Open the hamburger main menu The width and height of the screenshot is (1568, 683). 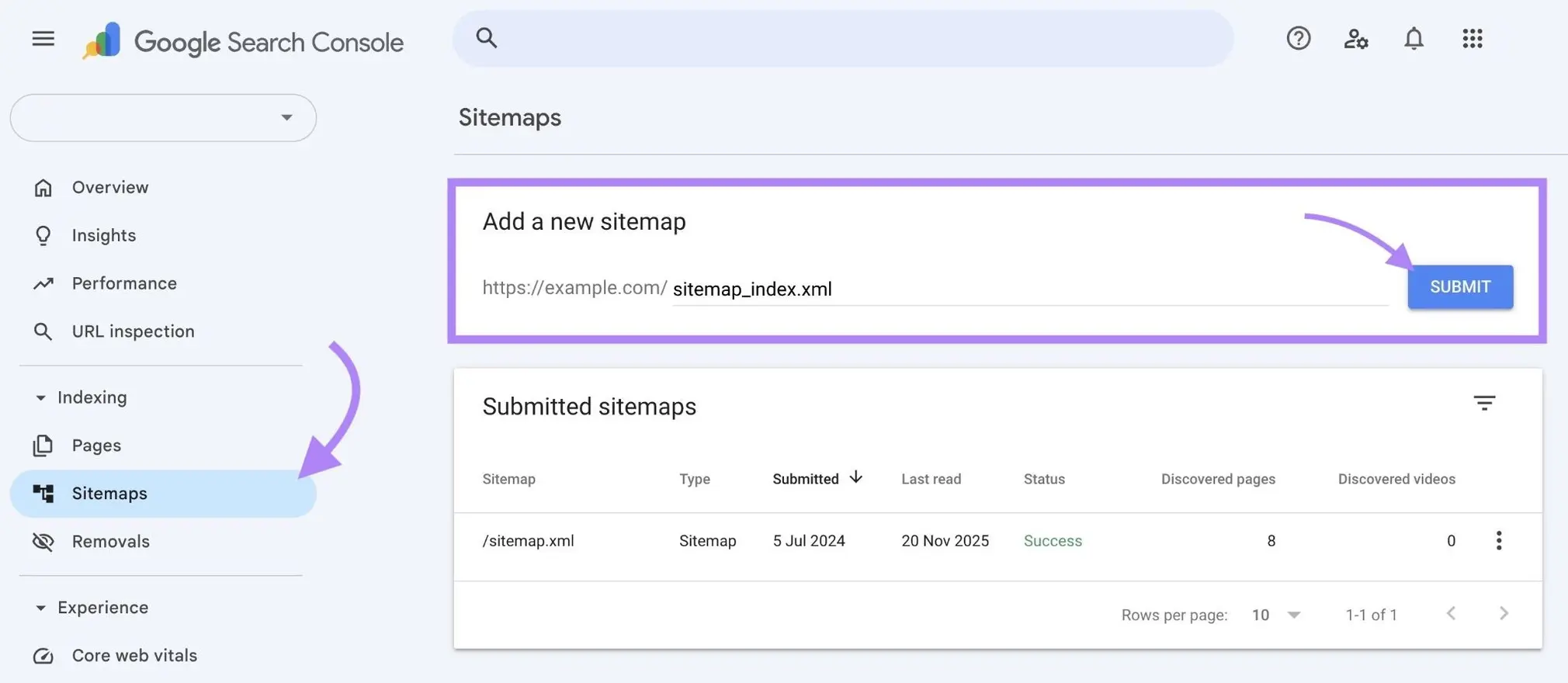(43, 38)
